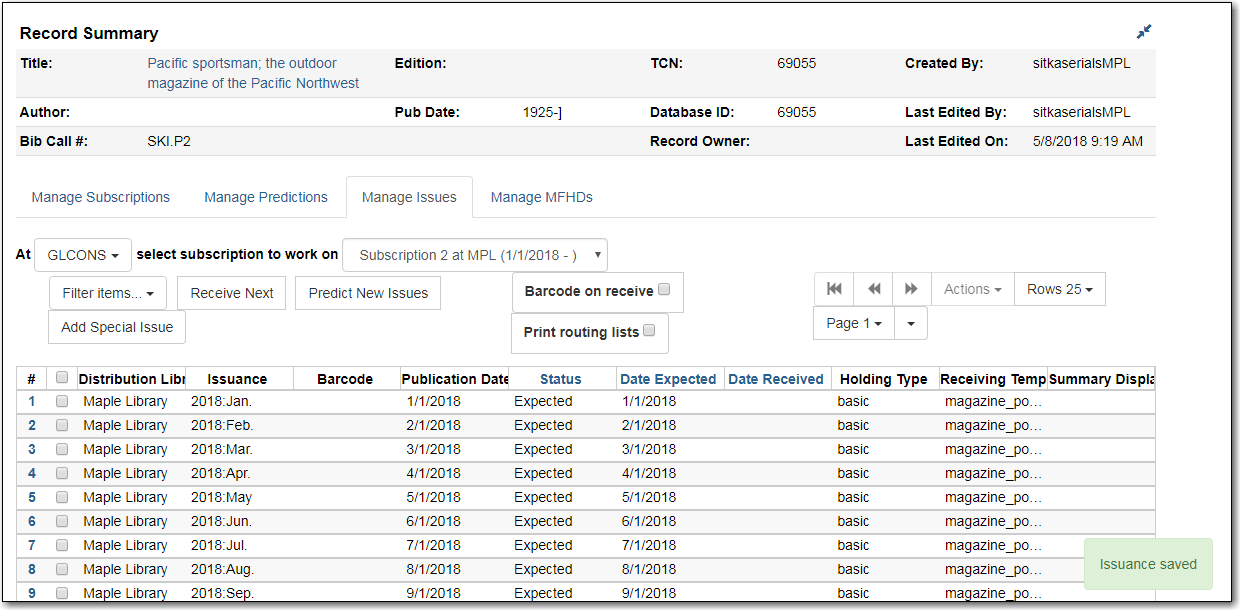Open the Rows 25 dropdown
The height and width of the screenshot is (610, 1240).
click(x=1059, y=289)
